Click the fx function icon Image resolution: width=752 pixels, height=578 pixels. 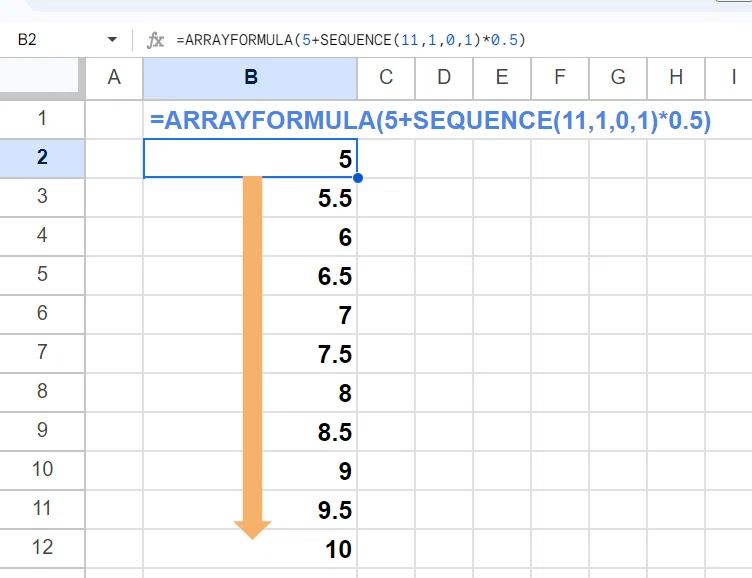(155, 40)
